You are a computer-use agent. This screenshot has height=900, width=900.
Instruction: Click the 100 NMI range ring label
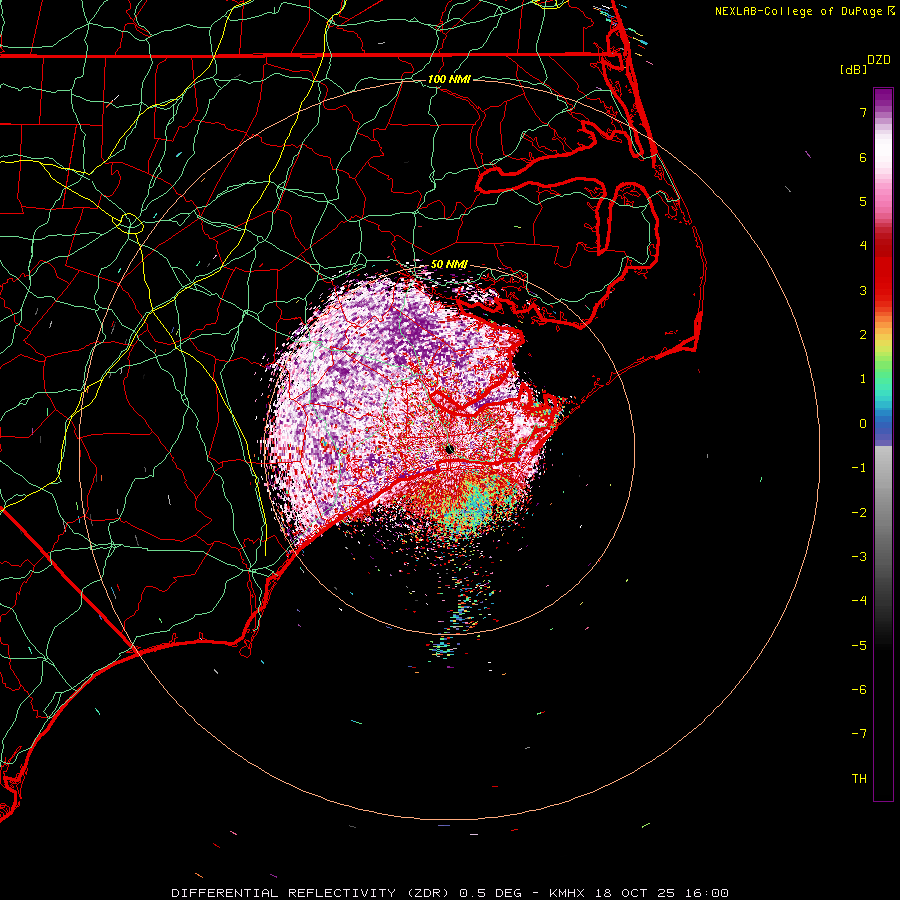(x=449, y=79)
